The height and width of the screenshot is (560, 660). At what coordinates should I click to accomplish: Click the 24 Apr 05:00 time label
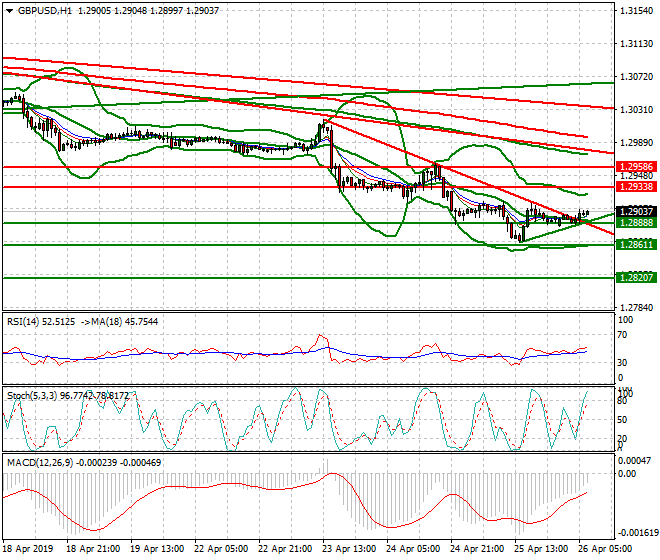[413, 549]
